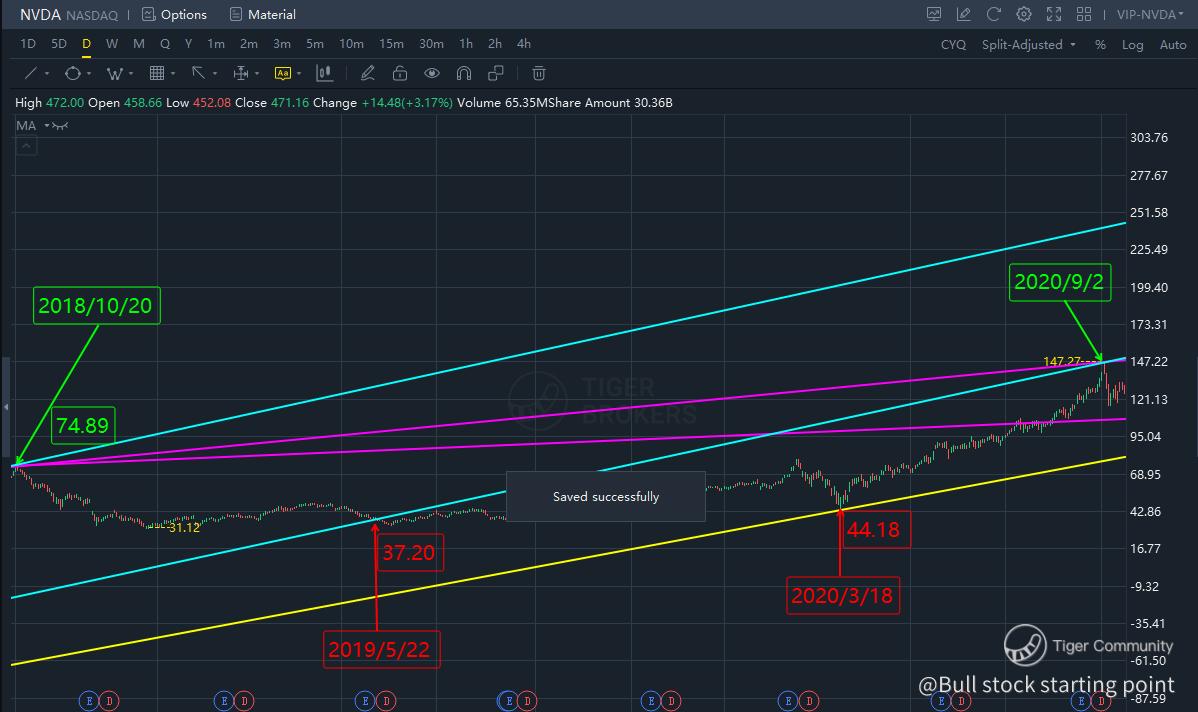Switch to the 5m timeframe
The width and height of the screenshot is (1198, 712).
tap(315, 44)
